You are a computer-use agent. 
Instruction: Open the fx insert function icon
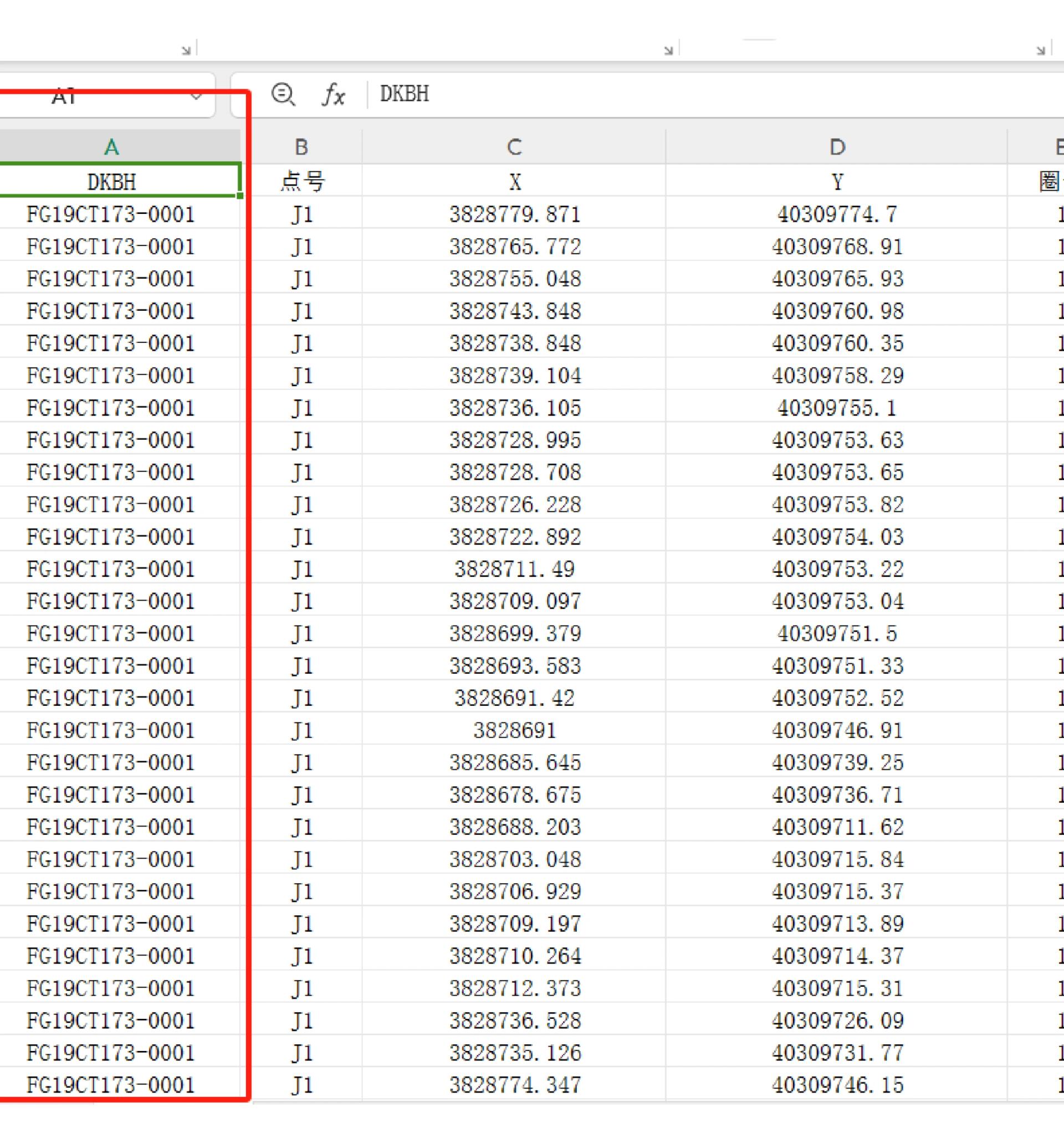[x=334, y=94]
